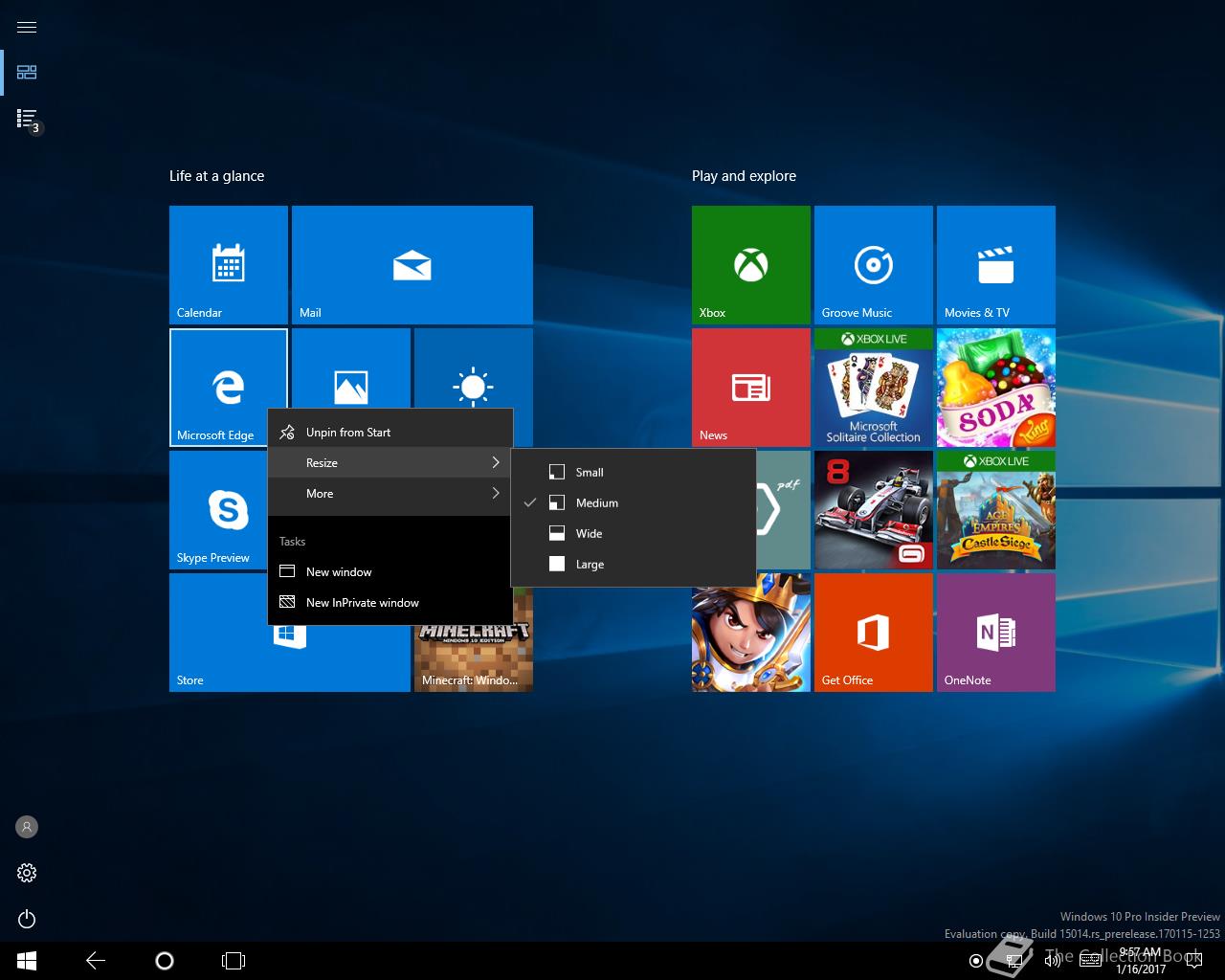Choose Wide tile size
Image resolution: width=1225 pixels, height=980 pixels.
tap(634, 533)
